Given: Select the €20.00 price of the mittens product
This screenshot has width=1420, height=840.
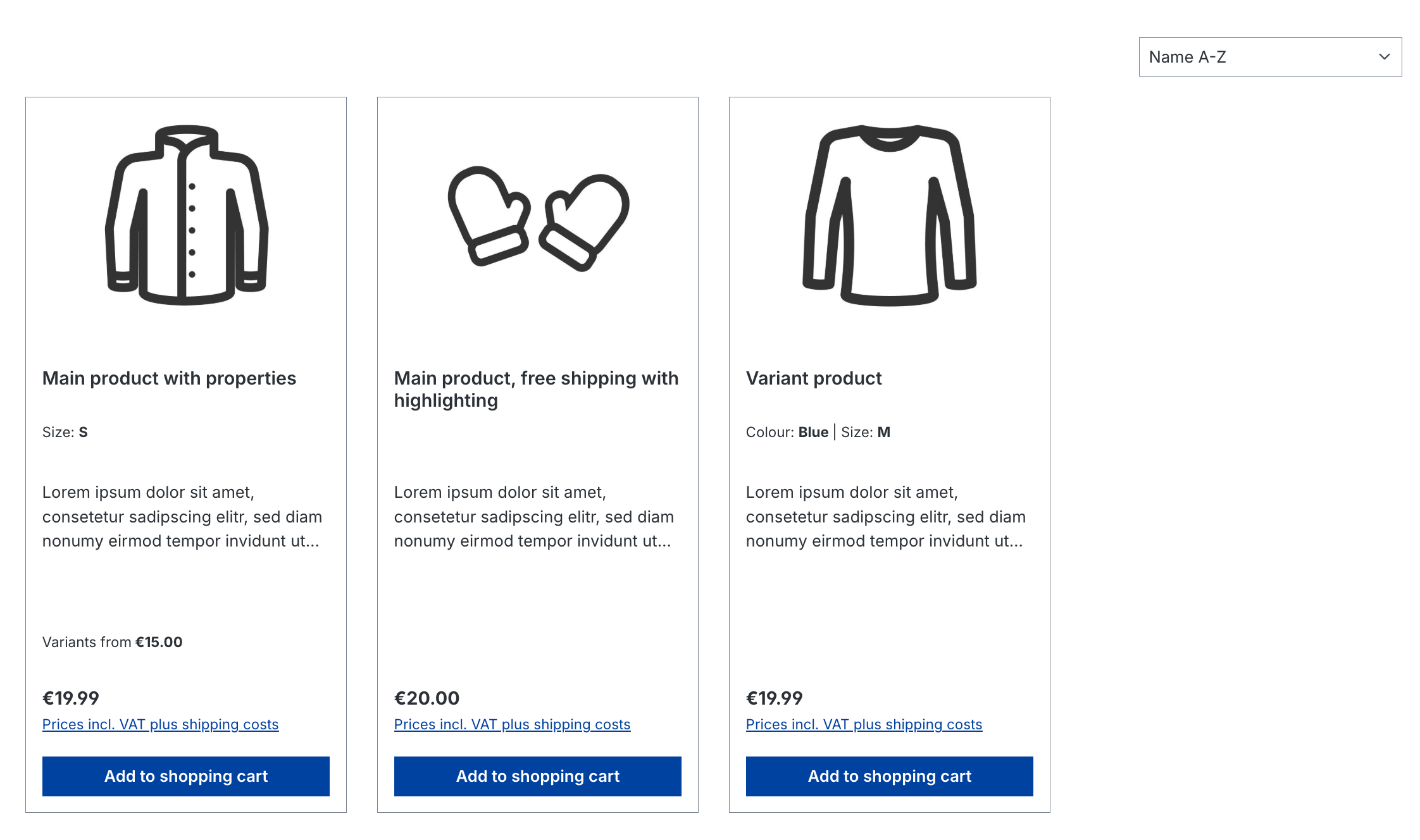Looking at the screenshot, I should click(427, 698).
